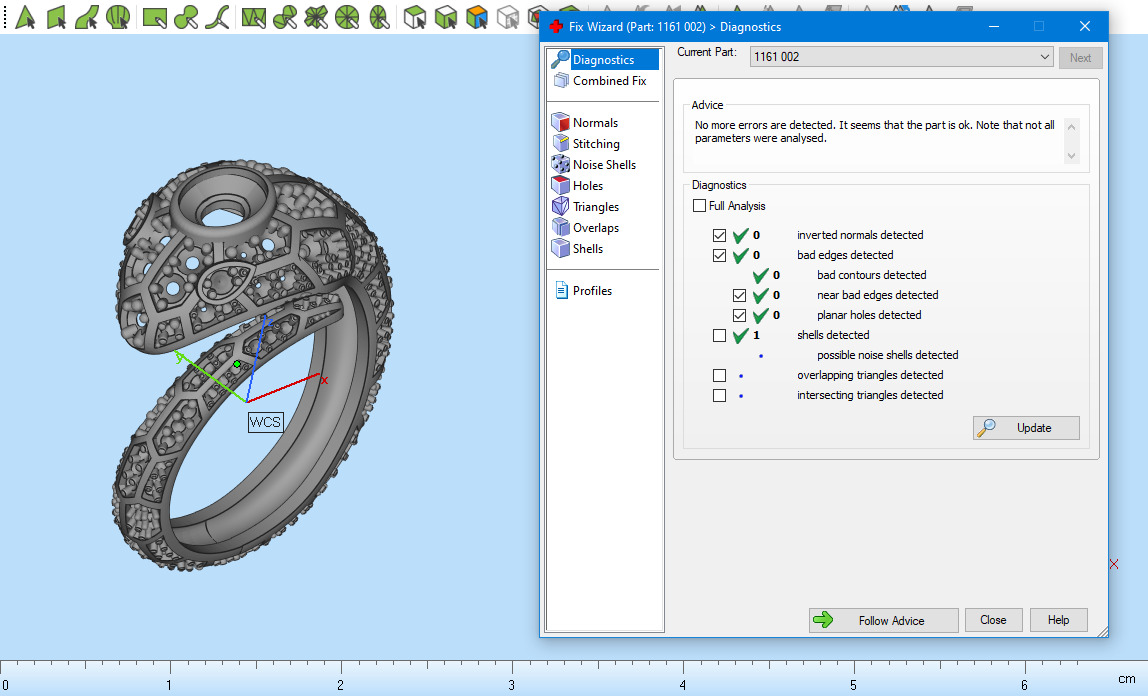Click the toolbar drag handle dots
The width and height of the screenshot is (1148, 696).
coord(6,17)
